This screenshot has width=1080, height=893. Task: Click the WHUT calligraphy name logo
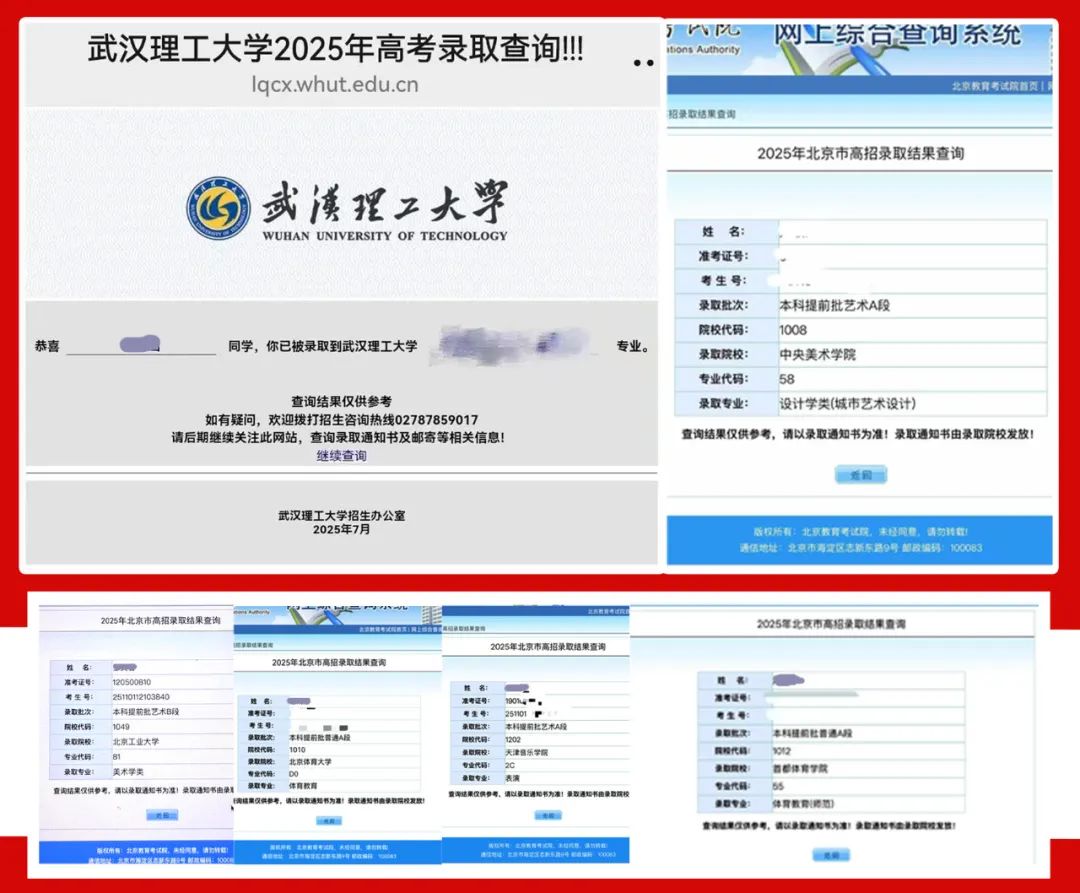point(384,209)
